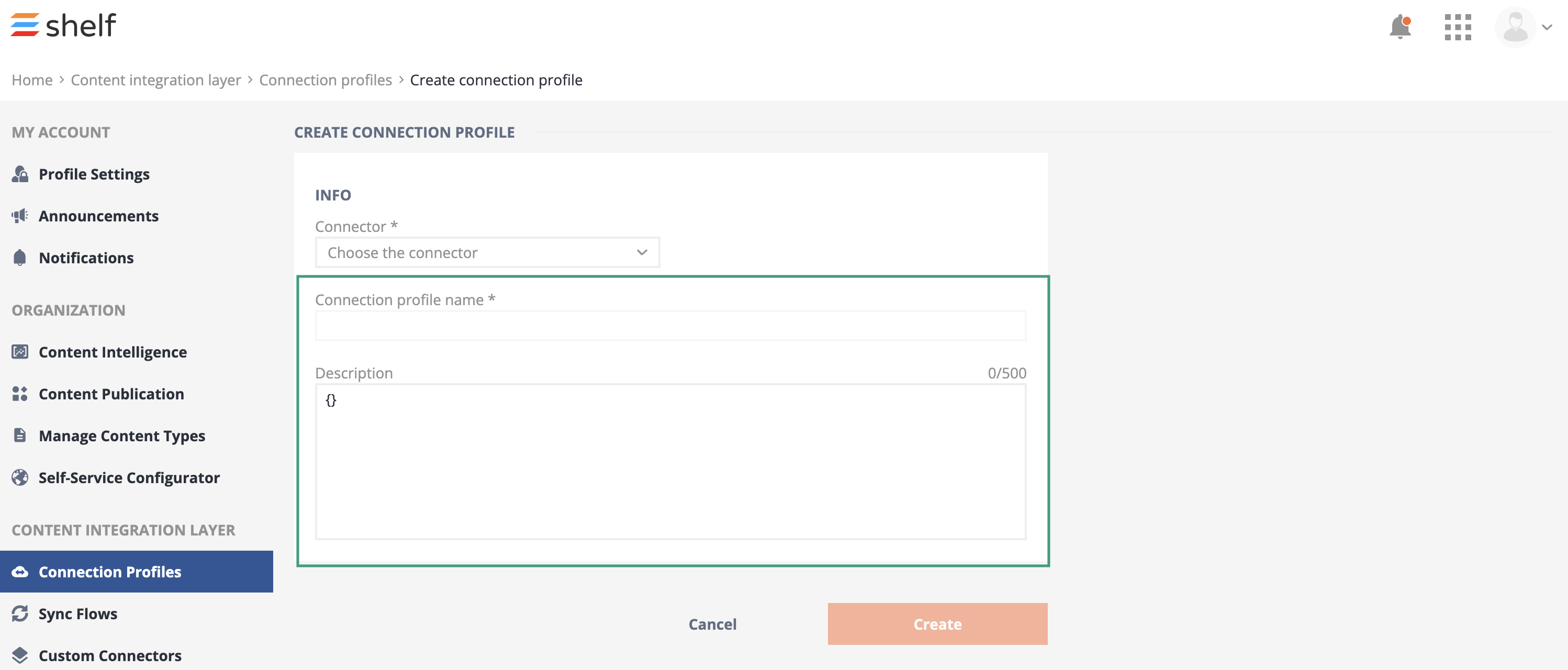This screenshot has width=1568, height=670.
Task: Click the Sync Flows refresh icon
Action: coord(20,613)
